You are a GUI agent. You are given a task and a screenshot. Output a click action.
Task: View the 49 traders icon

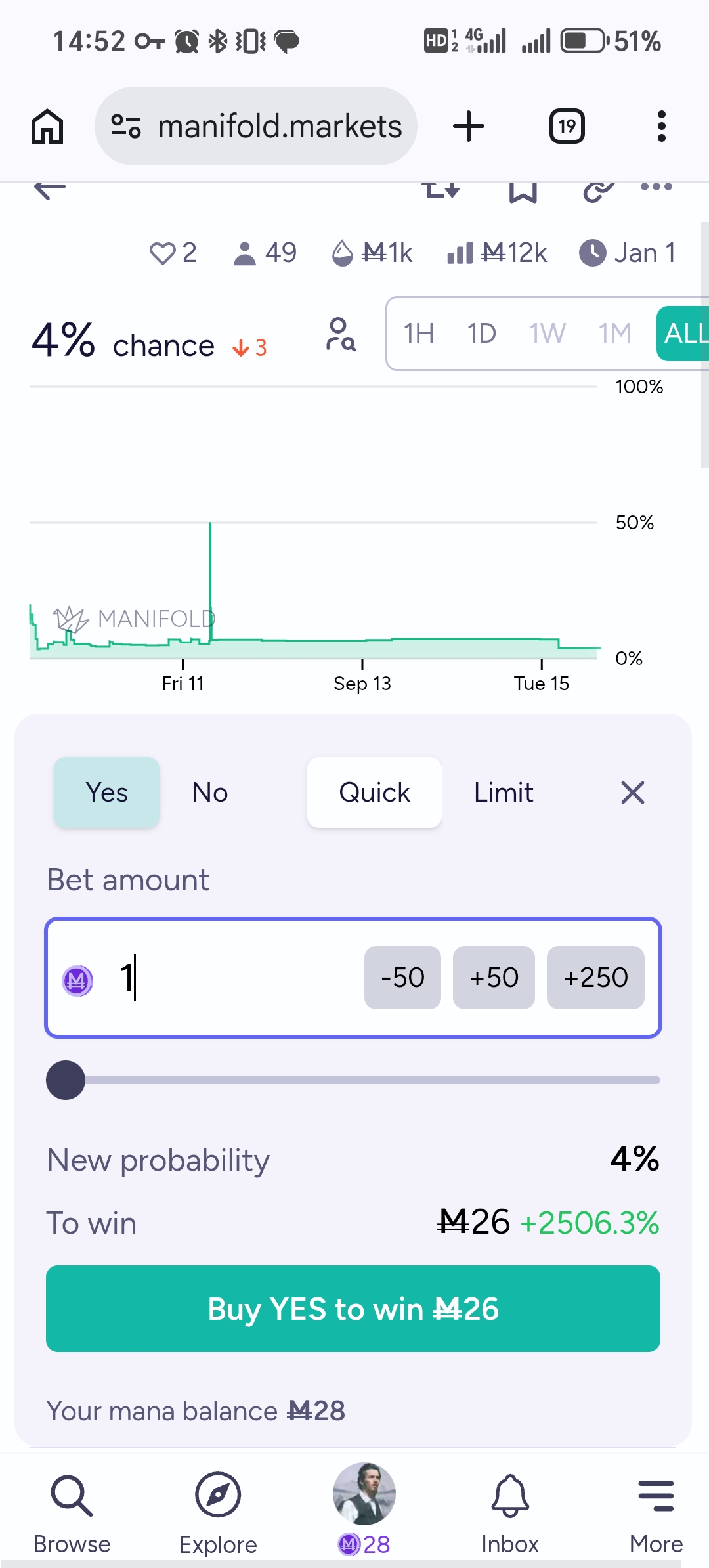click(x=244, y=253)
